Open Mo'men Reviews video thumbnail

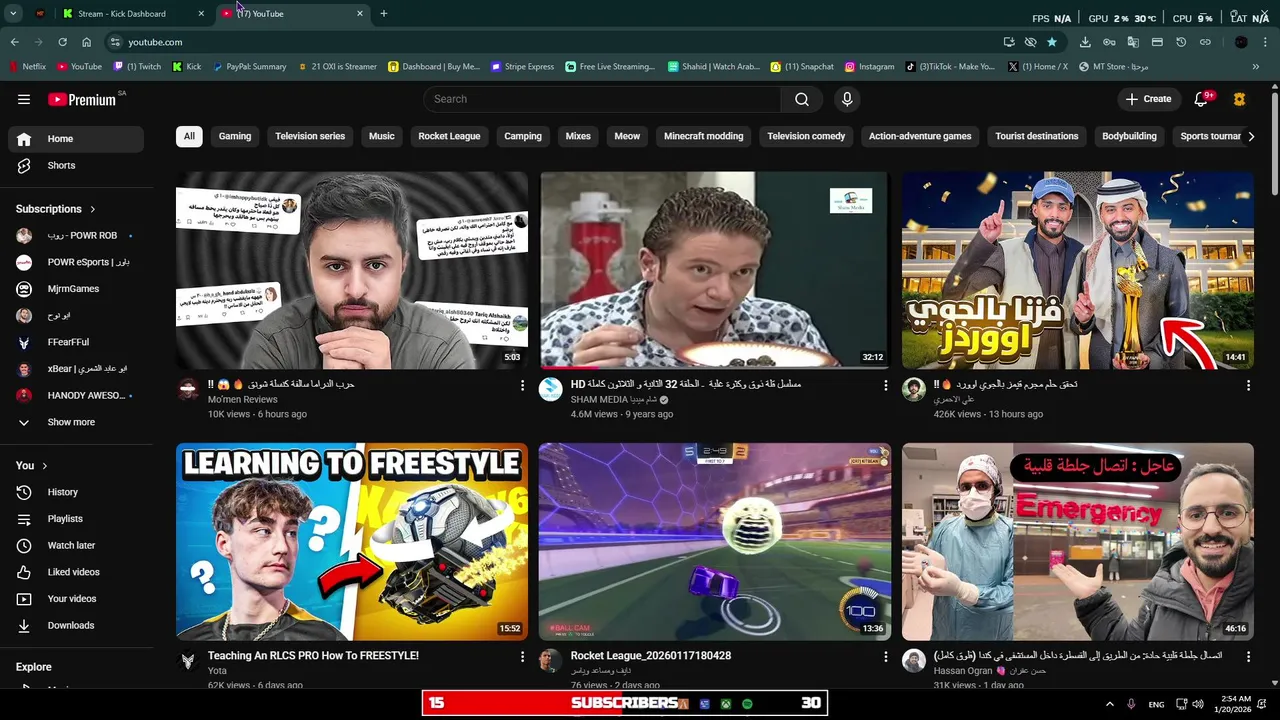(352, 270)
